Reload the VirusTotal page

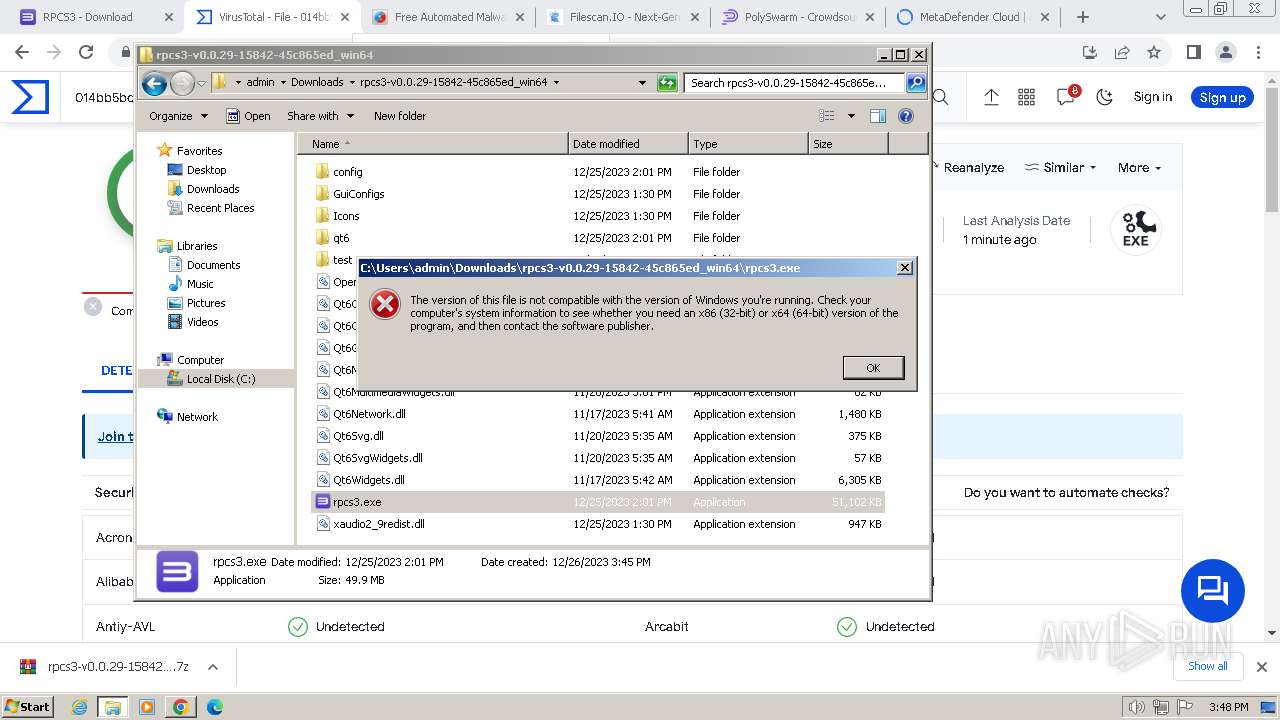point(86,53)
